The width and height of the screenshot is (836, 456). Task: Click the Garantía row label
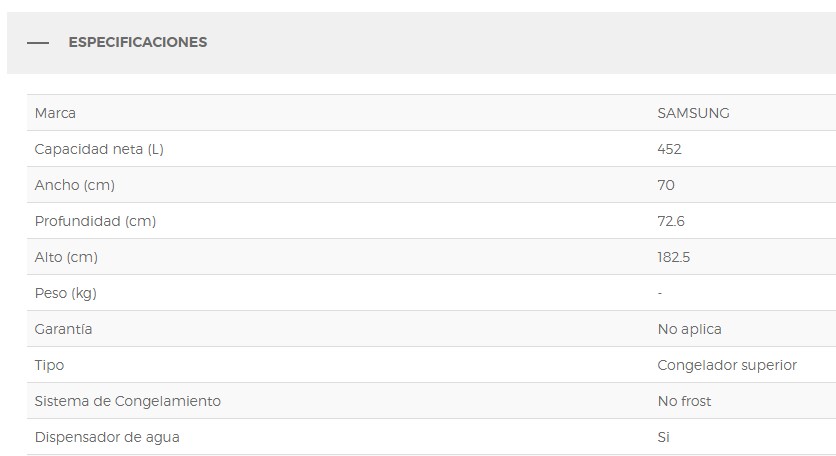63,329
